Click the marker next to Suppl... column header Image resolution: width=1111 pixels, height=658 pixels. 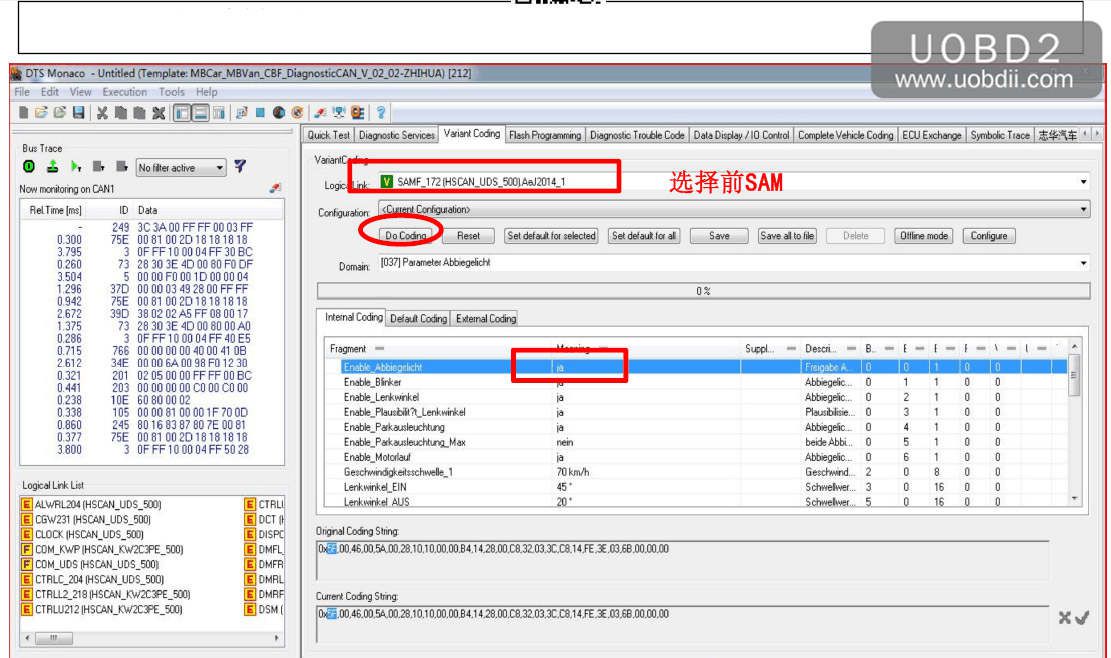(x=791, y=348)
